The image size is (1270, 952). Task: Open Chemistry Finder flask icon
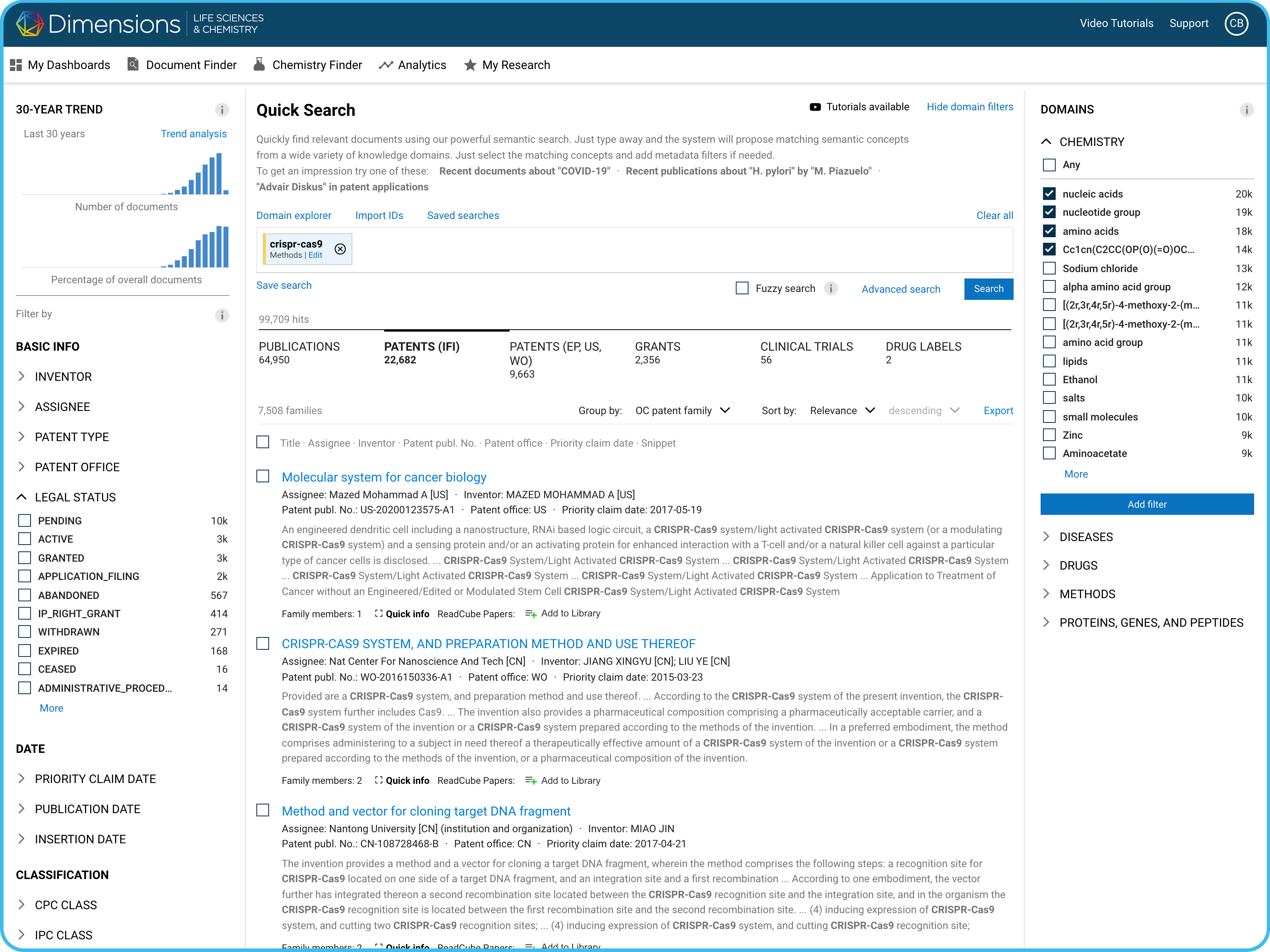tap(260, 65)
